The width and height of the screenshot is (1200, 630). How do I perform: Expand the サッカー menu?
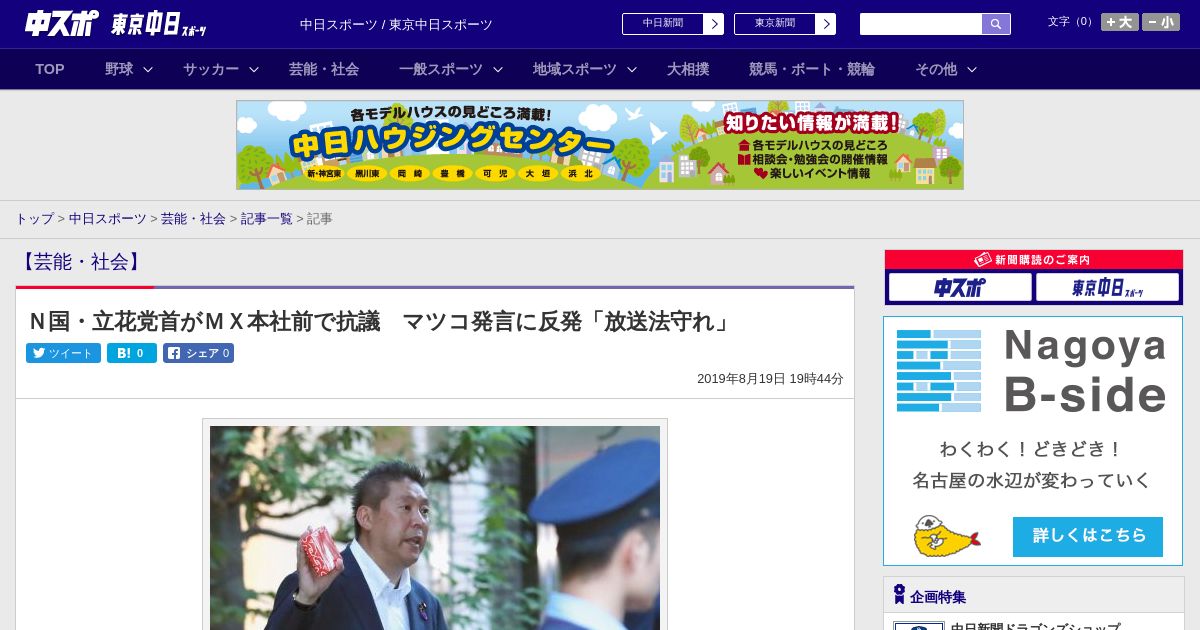coord(221,69)
